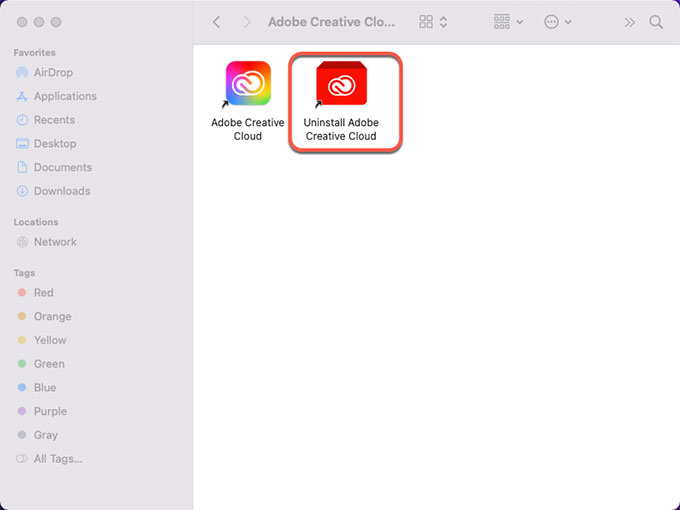680x510 pixels.
Task: Click the 'Adobe Creative Cloud' file label
Action: [248, 129]
